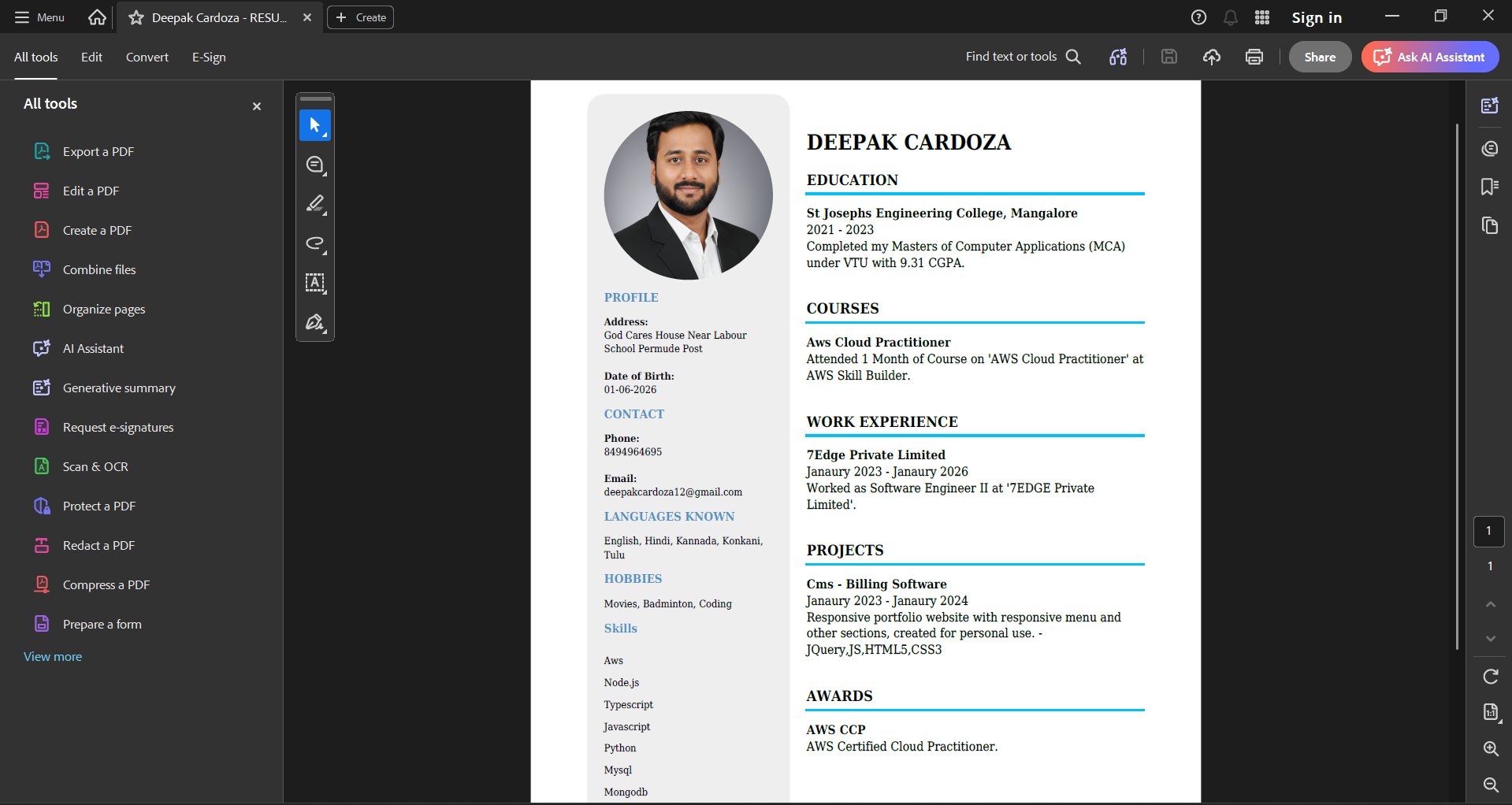Go to the Home icon
The height and width of the screenshot is (805, 1512).
[97, 17]
